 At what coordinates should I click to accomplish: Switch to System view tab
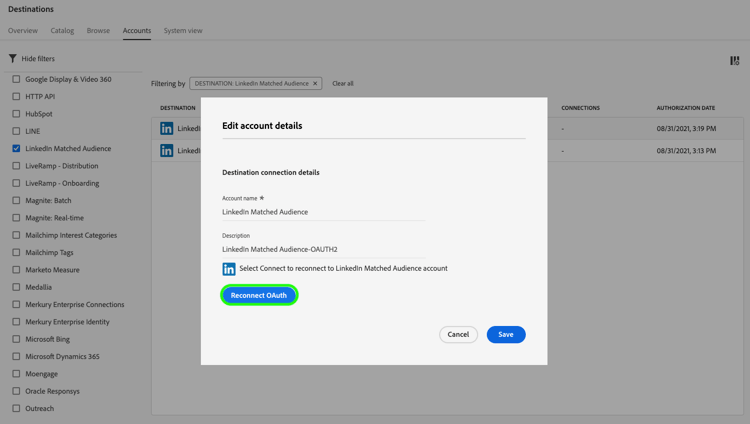tap(183, 31)
